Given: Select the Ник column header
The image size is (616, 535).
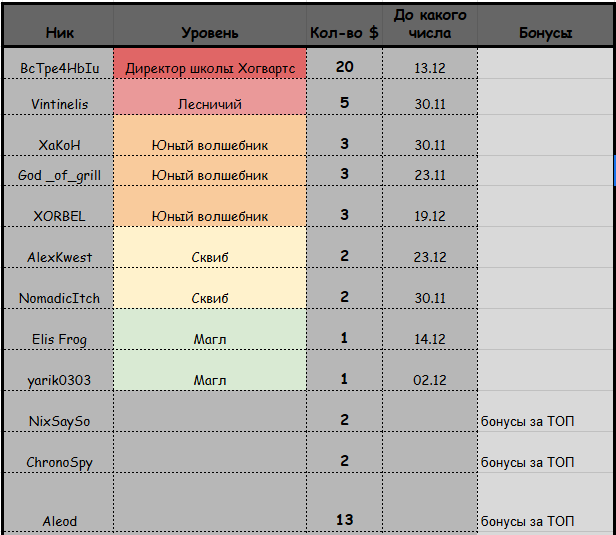Looking at the screenshot, I should coord(59,26).
